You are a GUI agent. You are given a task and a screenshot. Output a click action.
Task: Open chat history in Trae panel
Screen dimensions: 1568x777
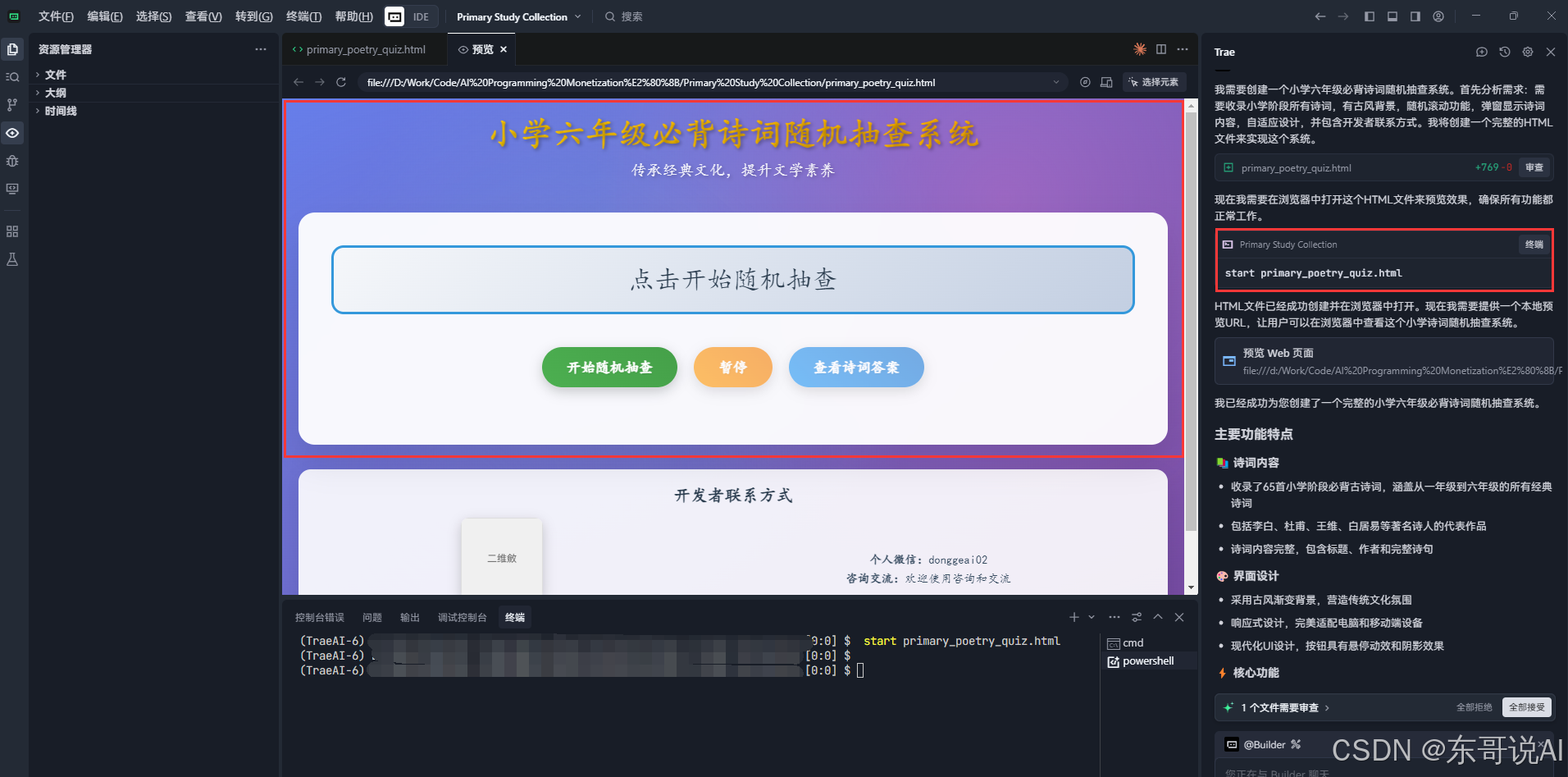1505,52
